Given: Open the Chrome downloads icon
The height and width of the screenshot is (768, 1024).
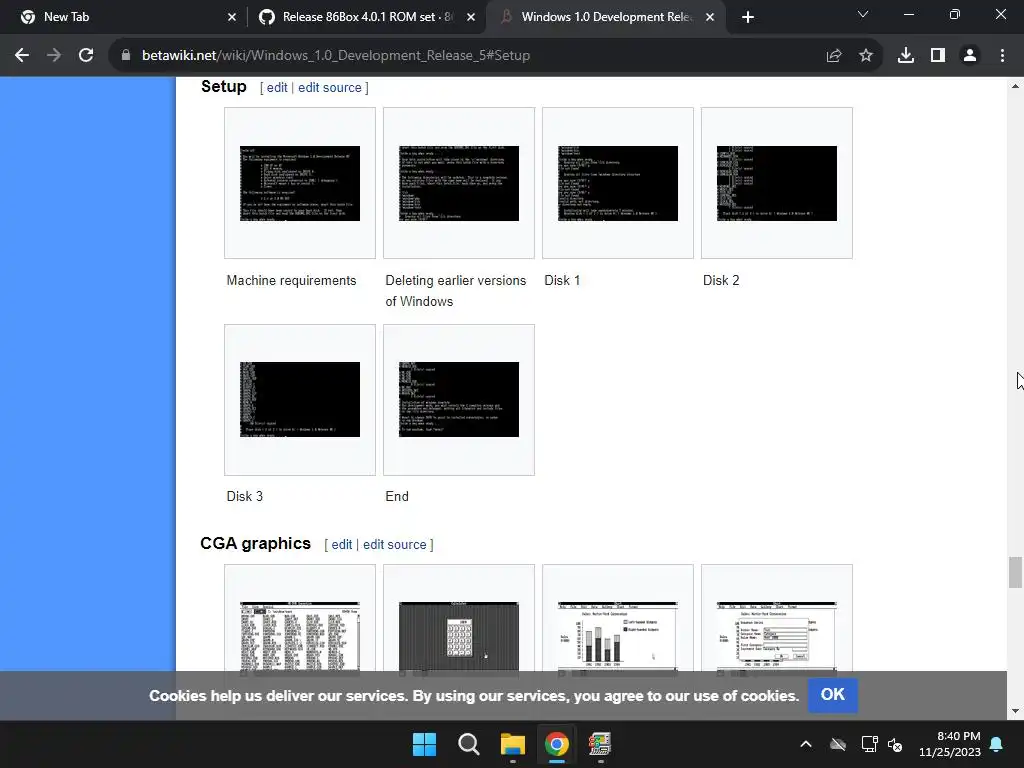Looking at the screenshot, I should [906, 56].
